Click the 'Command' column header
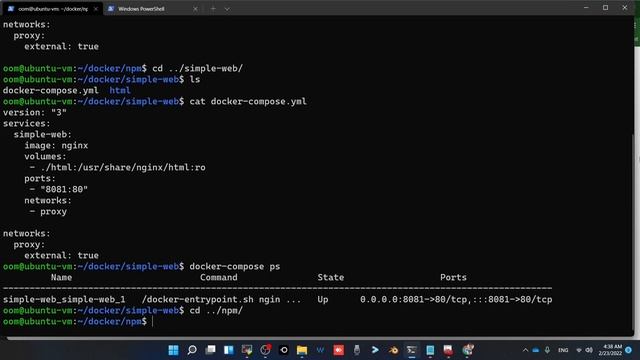The height and width of the screenshot is (360, 640). (219, 277)
